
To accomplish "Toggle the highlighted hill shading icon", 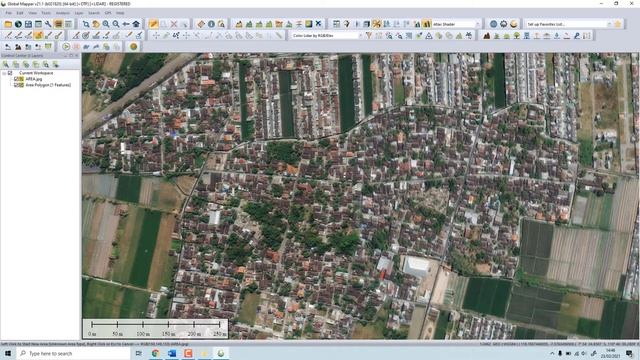I will (x=427, y=24).
